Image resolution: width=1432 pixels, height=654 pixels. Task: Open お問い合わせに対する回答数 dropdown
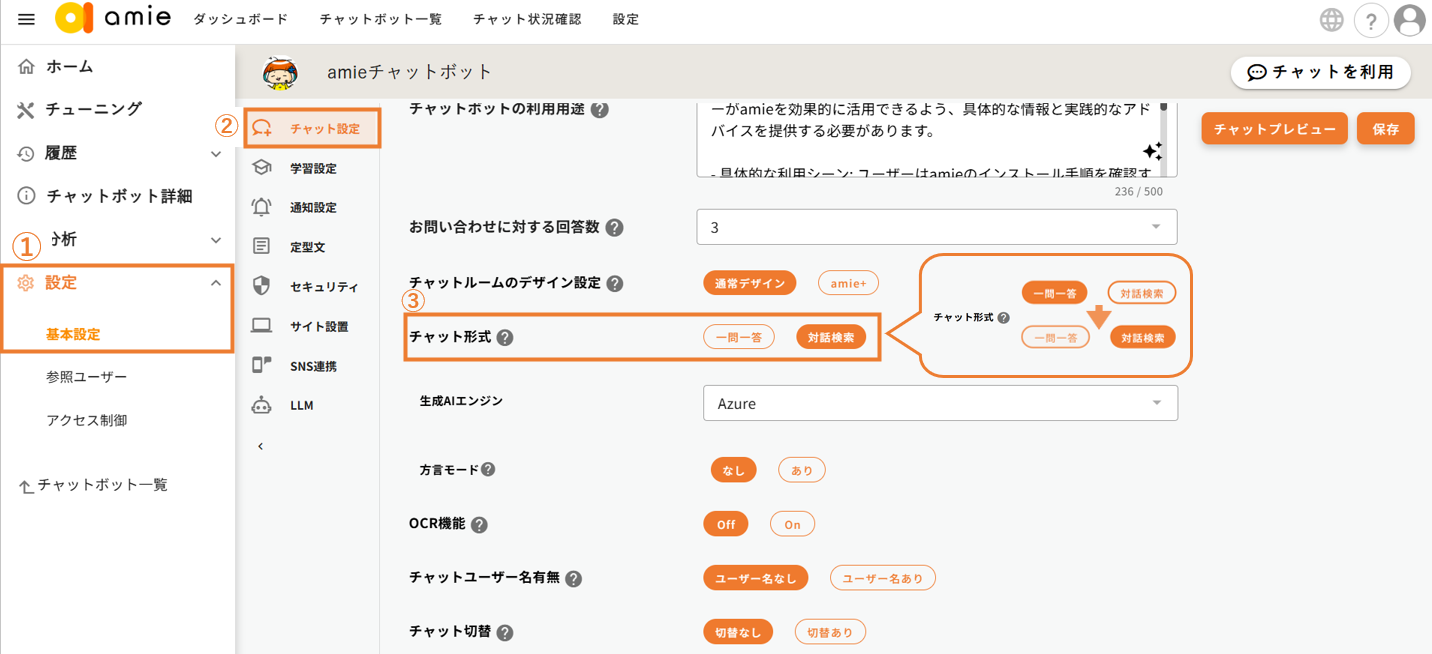936,227
